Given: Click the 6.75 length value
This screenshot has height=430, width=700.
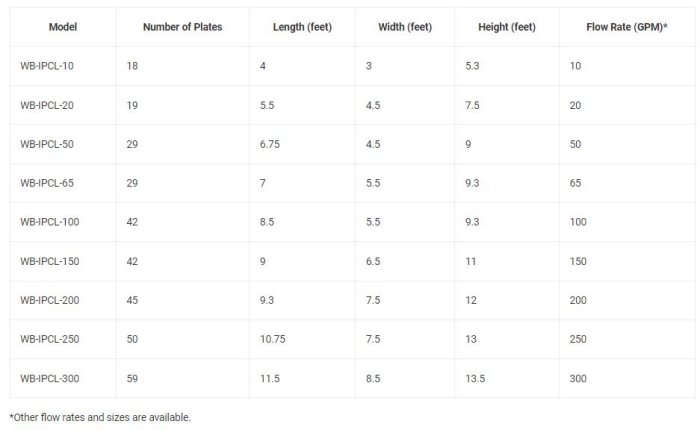Looking at the screenshot, I should coord(269,144).
